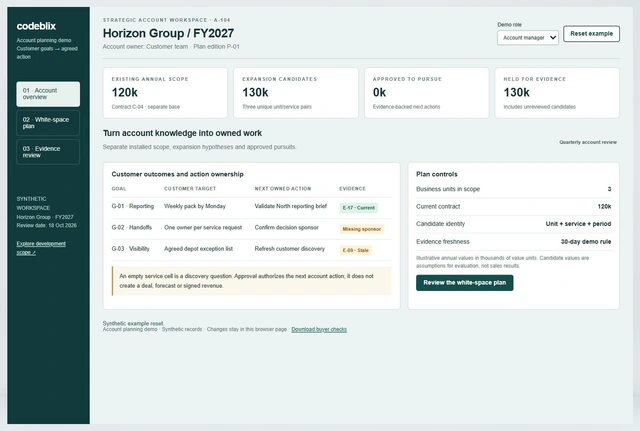The image size is (640, 431).
Task: Click Validate North reporting brief action
Action: [291, 206]
